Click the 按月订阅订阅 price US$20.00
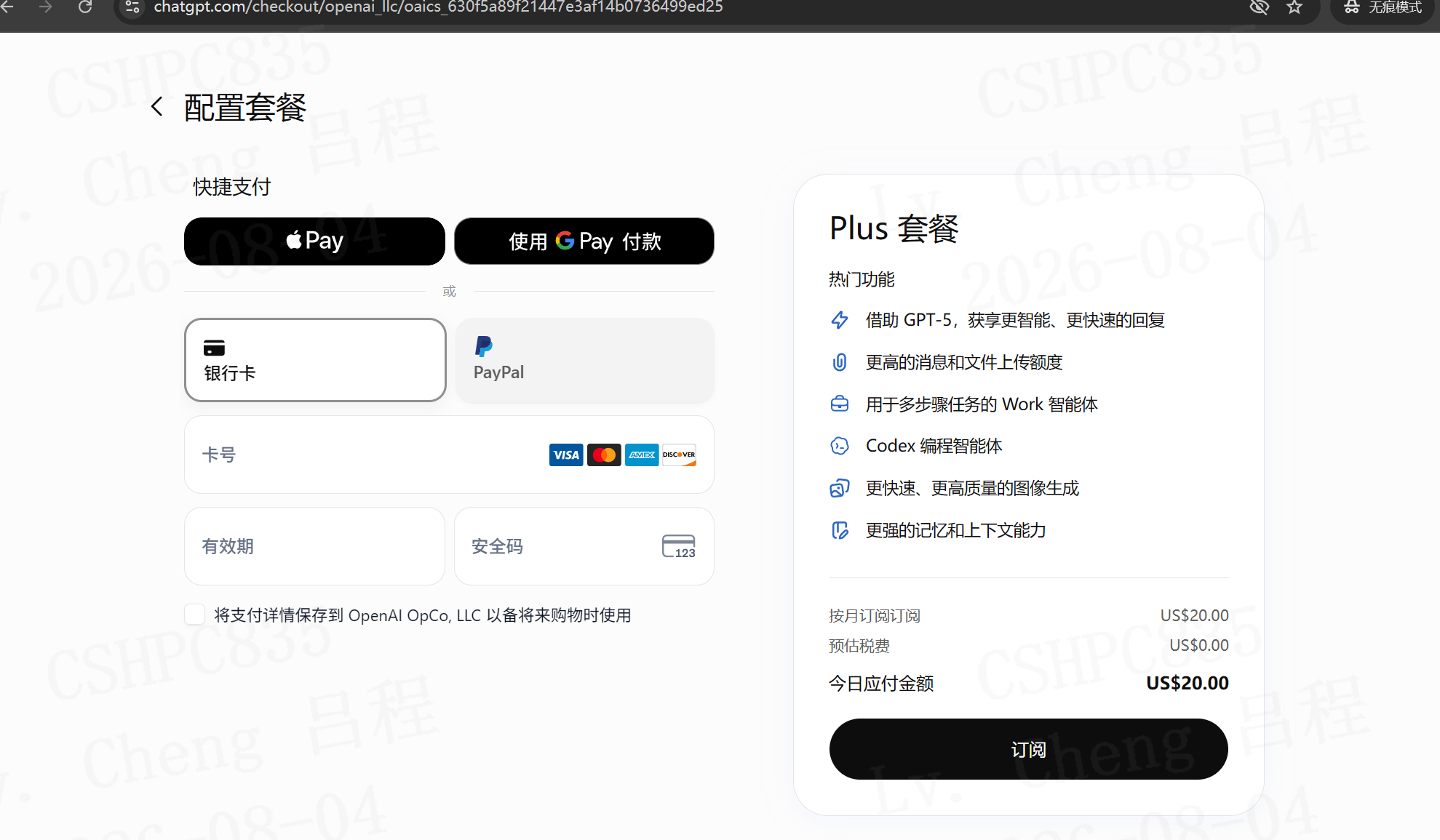Screen dimensions: 1440x840 pos(1194,615)
